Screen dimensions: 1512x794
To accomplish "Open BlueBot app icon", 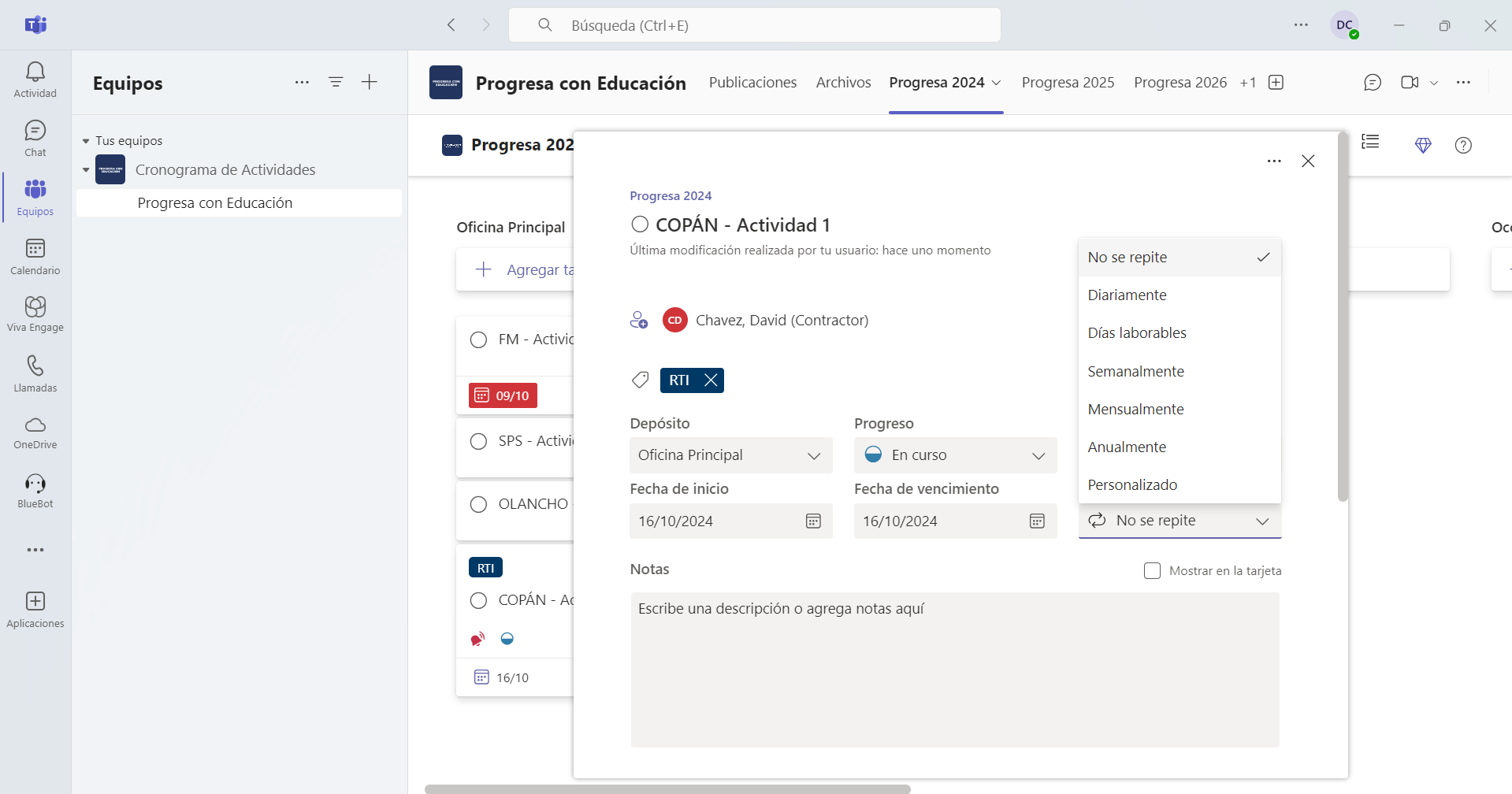I will [35, 492].
